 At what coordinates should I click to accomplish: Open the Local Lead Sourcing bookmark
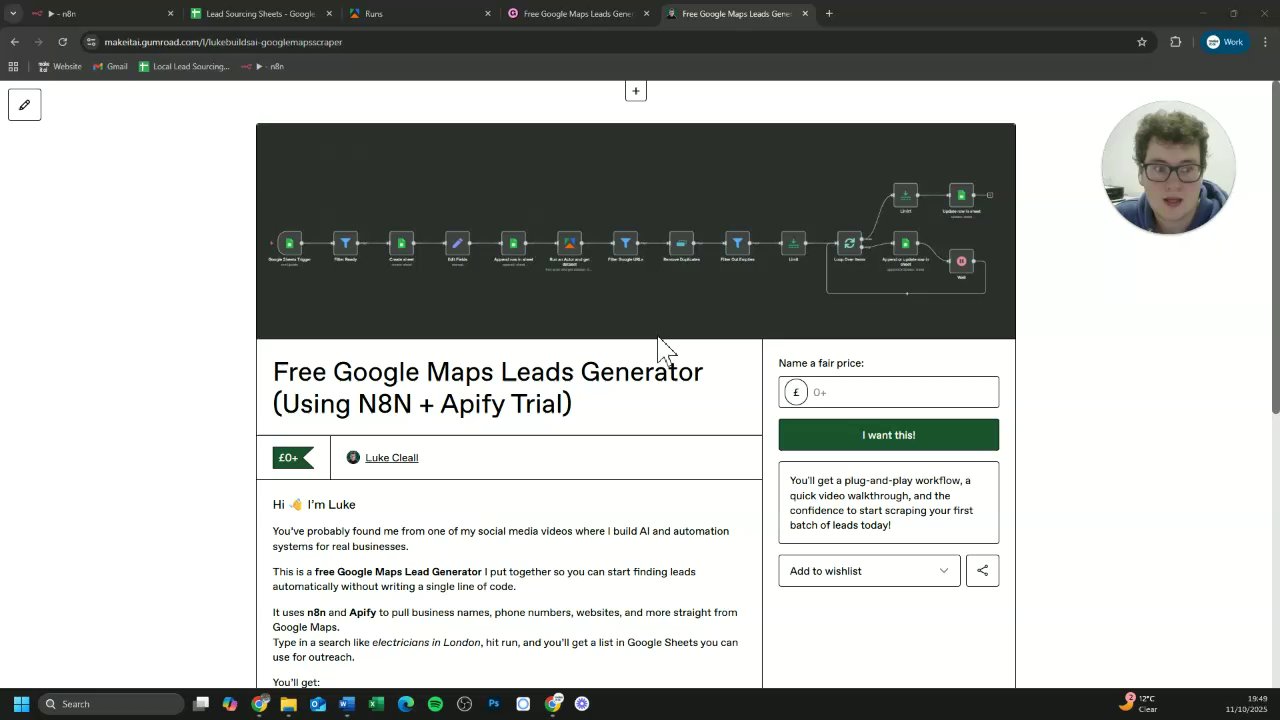[184, 66]
